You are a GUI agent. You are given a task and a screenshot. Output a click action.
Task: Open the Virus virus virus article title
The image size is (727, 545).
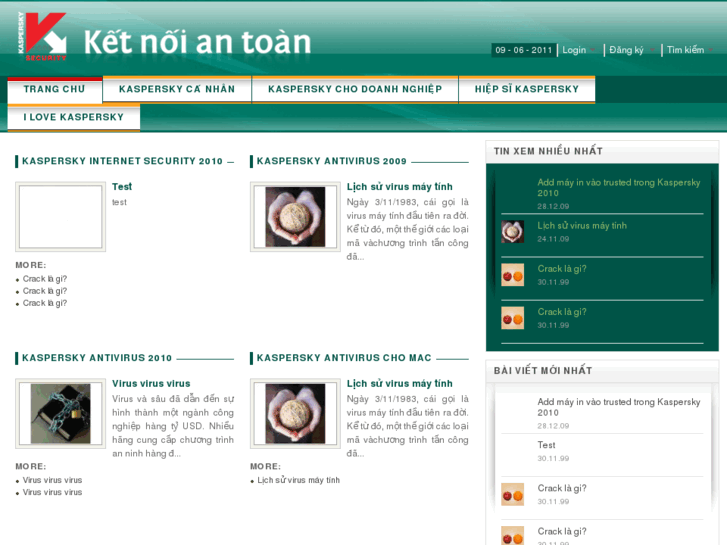pyautogui.click(x=151, y=384)
